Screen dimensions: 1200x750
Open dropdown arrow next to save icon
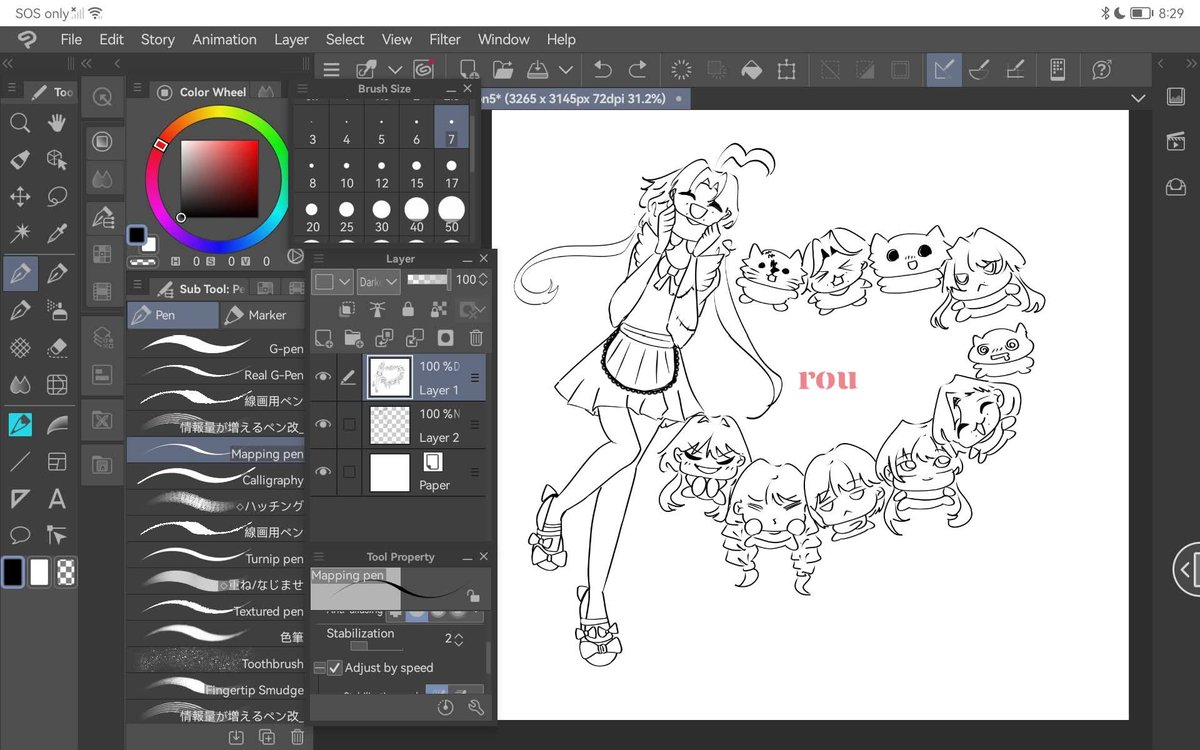(566, 69)
